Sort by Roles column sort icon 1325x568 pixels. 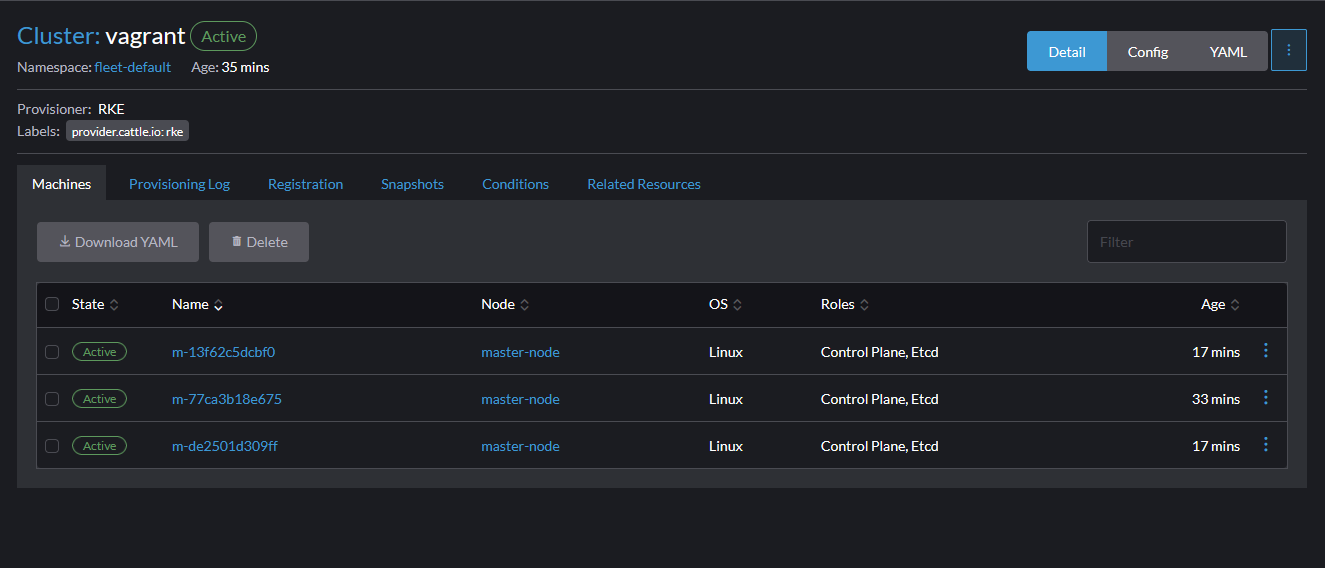(x=864, y=305)
